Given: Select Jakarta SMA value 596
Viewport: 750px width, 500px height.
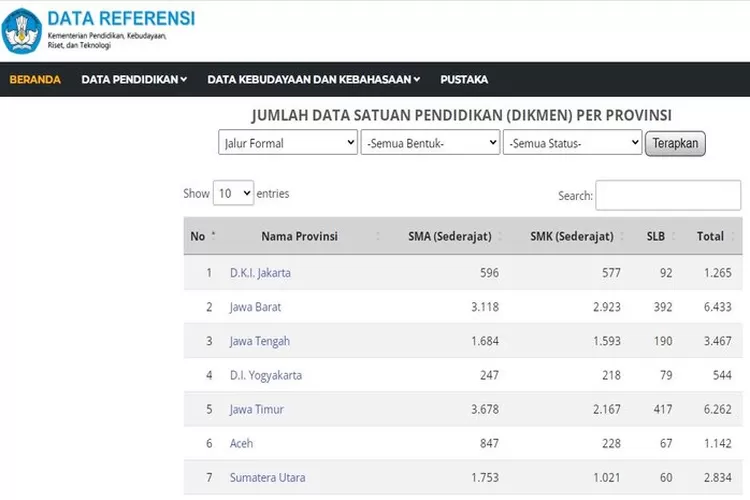Looking at the screenshot, I should (489, 273).
